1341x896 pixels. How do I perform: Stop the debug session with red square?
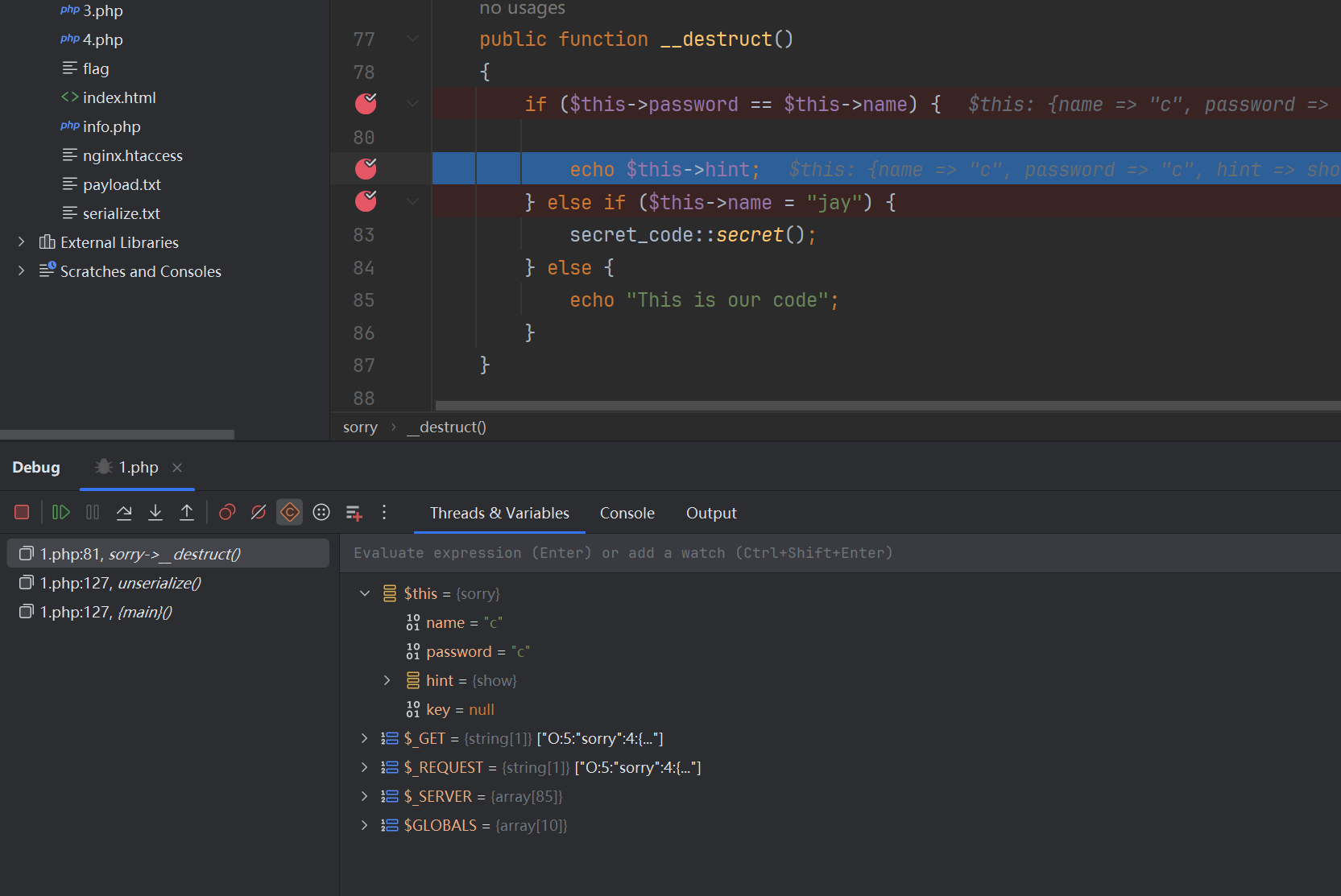[22, 513]
